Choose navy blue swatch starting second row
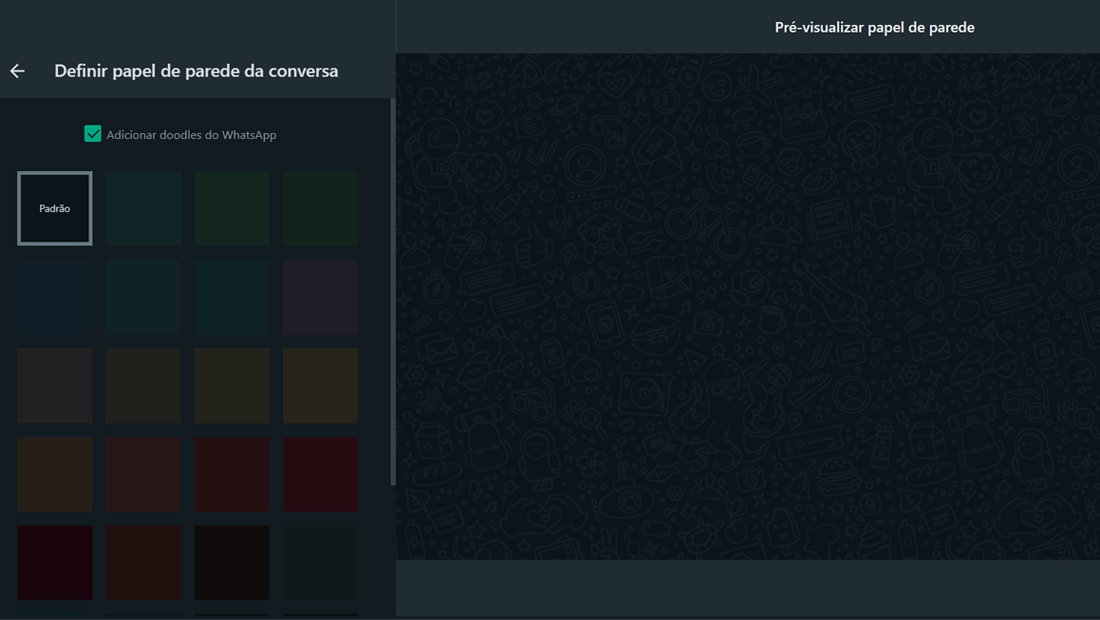This screenshot has width=1100, height=620. 55,297
